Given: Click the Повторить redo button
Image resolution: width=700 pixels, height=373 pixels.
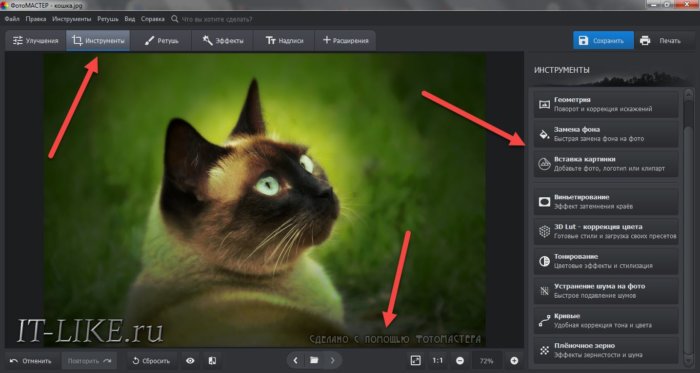Looking at the screenshot, I should (89, 361).
